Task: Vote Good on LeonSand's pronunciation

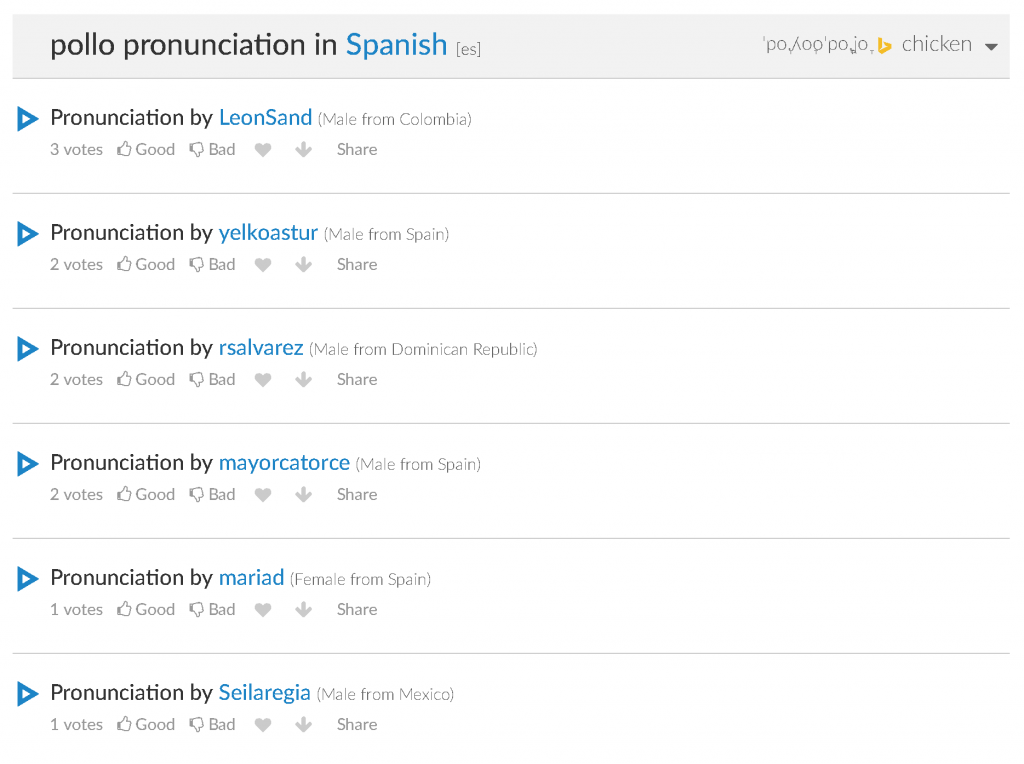Action: (146, 150)
